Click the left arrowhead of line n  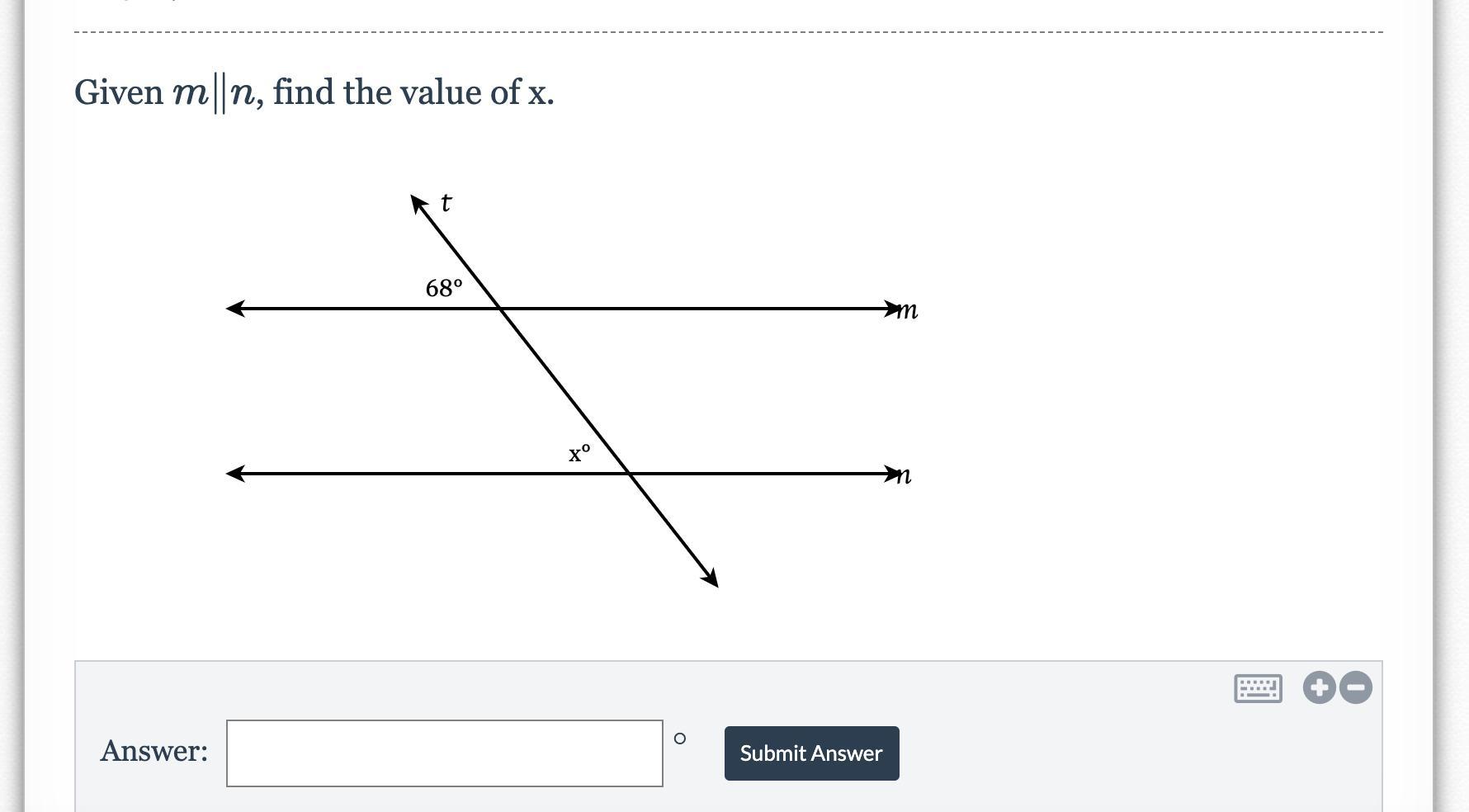[236, 474]
